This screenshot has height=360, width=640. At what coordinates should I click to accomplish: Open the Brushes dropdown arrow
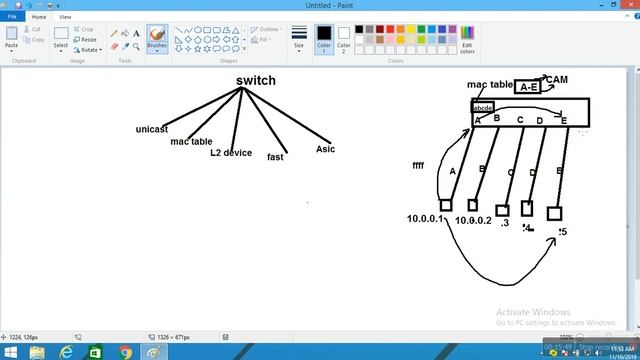(157, 51)
